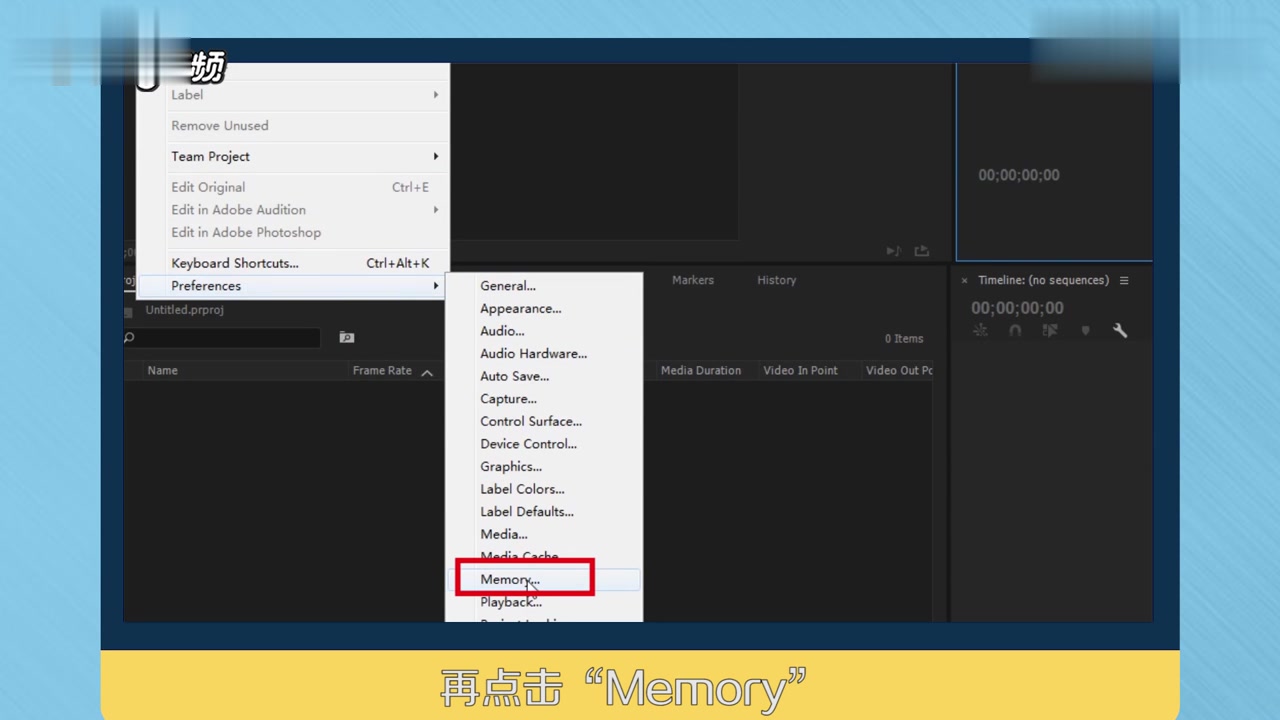Open Memory preferences
Image resolution: width=1280 pixels, height=720 pixels.
coord(510,580)
